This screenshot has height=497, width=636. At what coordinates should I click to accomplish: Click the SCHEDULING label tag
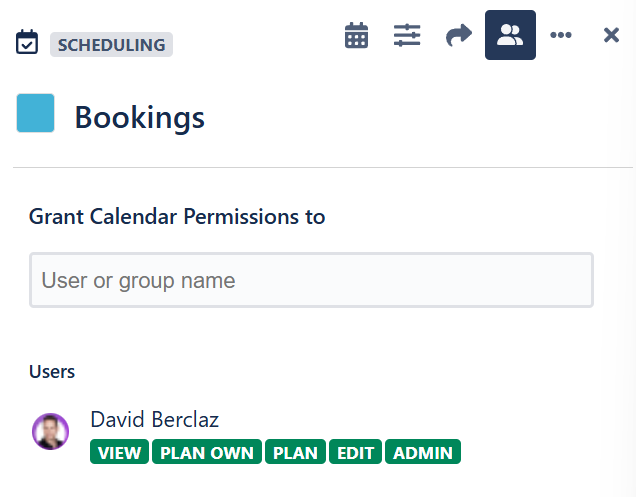111,44
